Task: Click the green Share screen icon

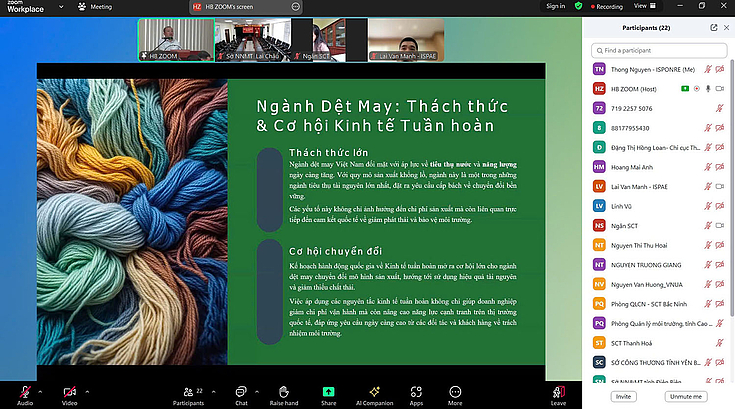Action: (328, 393)
